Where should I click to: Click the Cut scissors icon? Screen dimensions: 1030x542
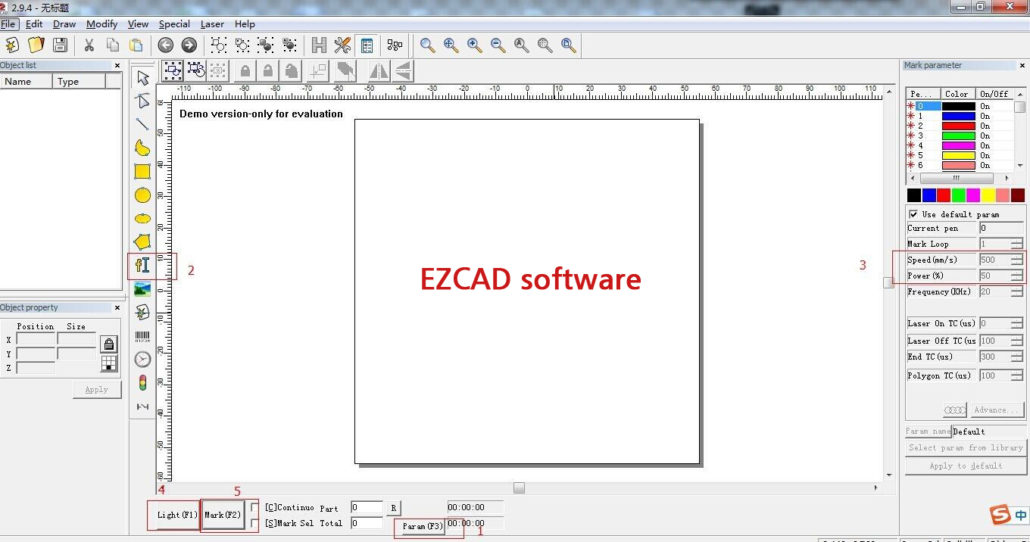point(89,45)
